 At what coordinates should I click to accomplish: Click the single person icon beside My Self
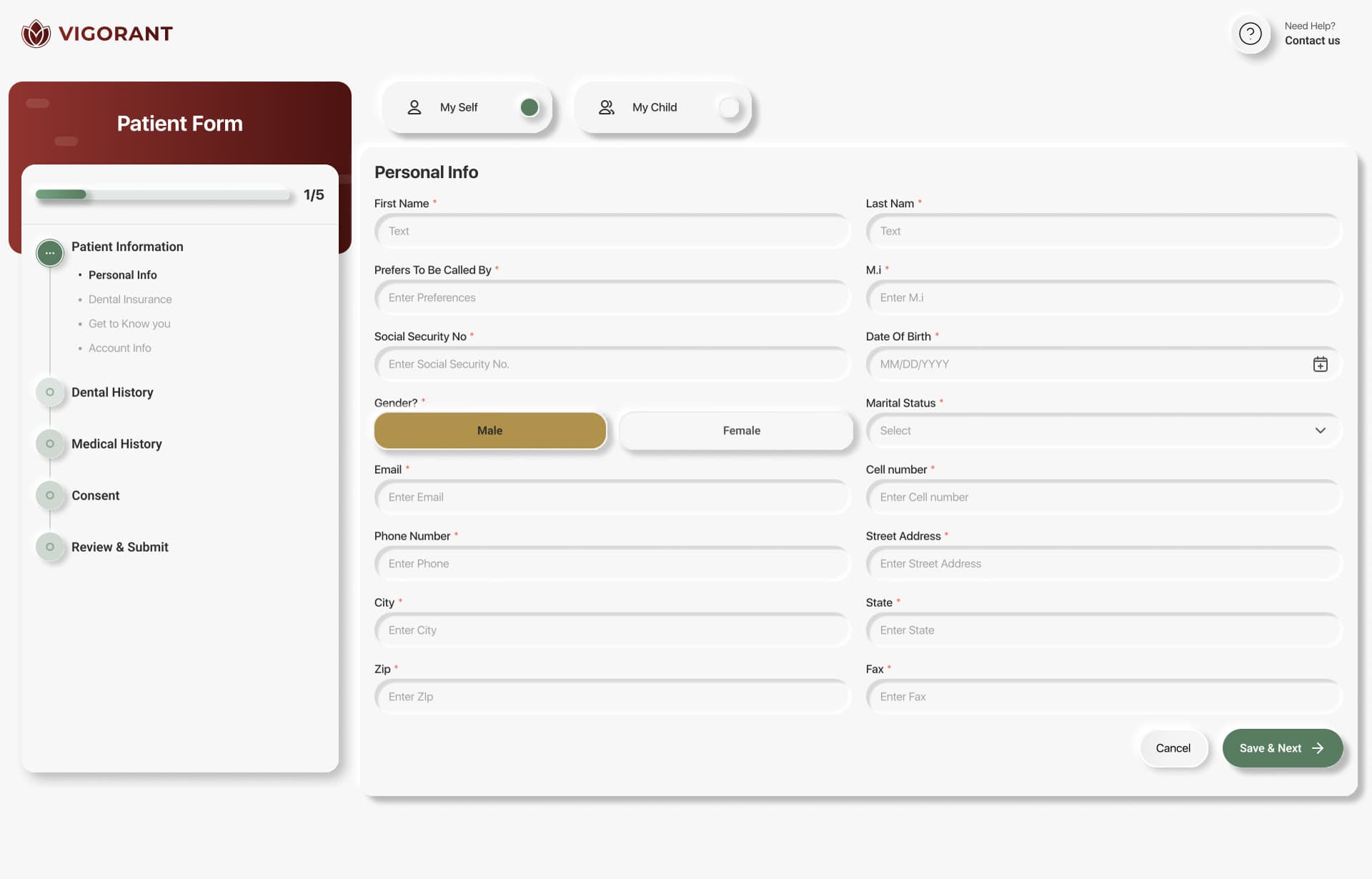pyautogui.click(x=414, y=107)
